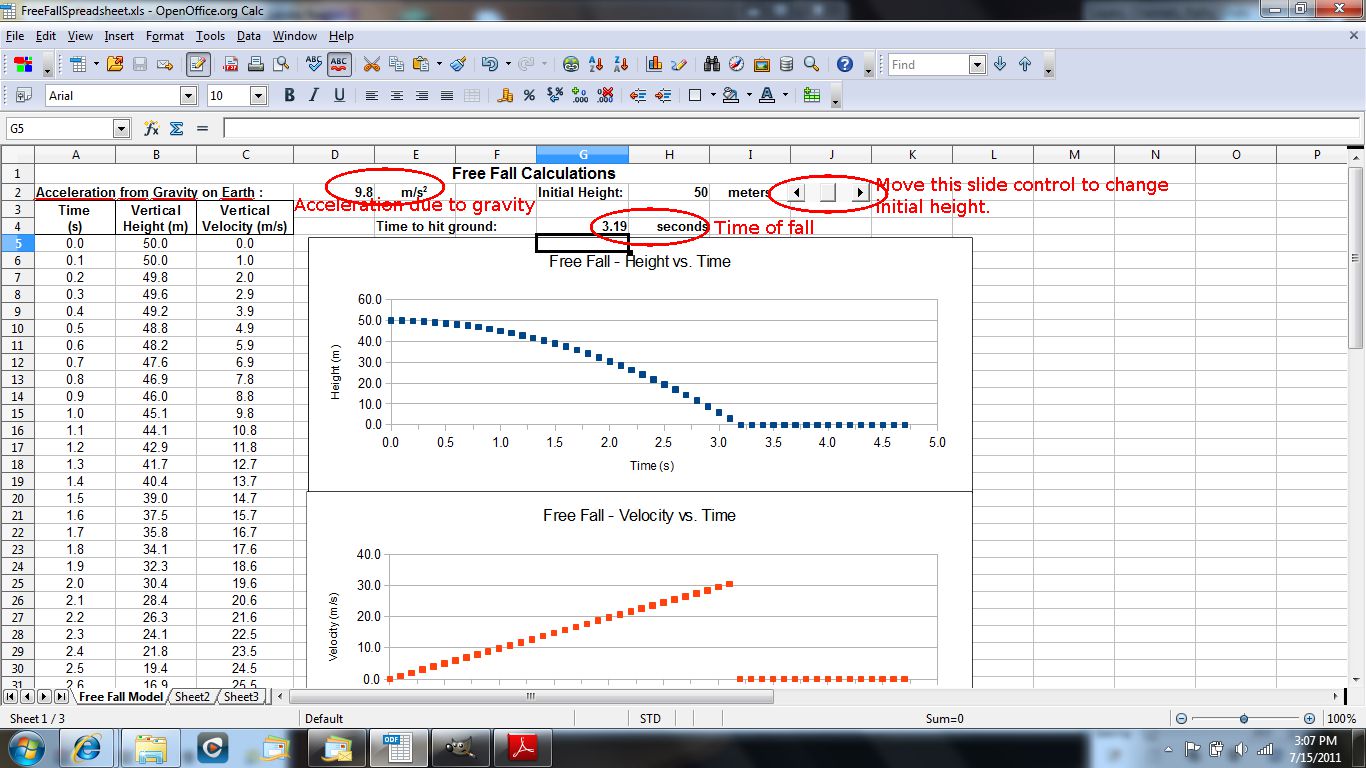This screenshot has height=768, width=1366.
Task: Open the Function Wizard
Action: pyautogui.click(x=152, y=127)
